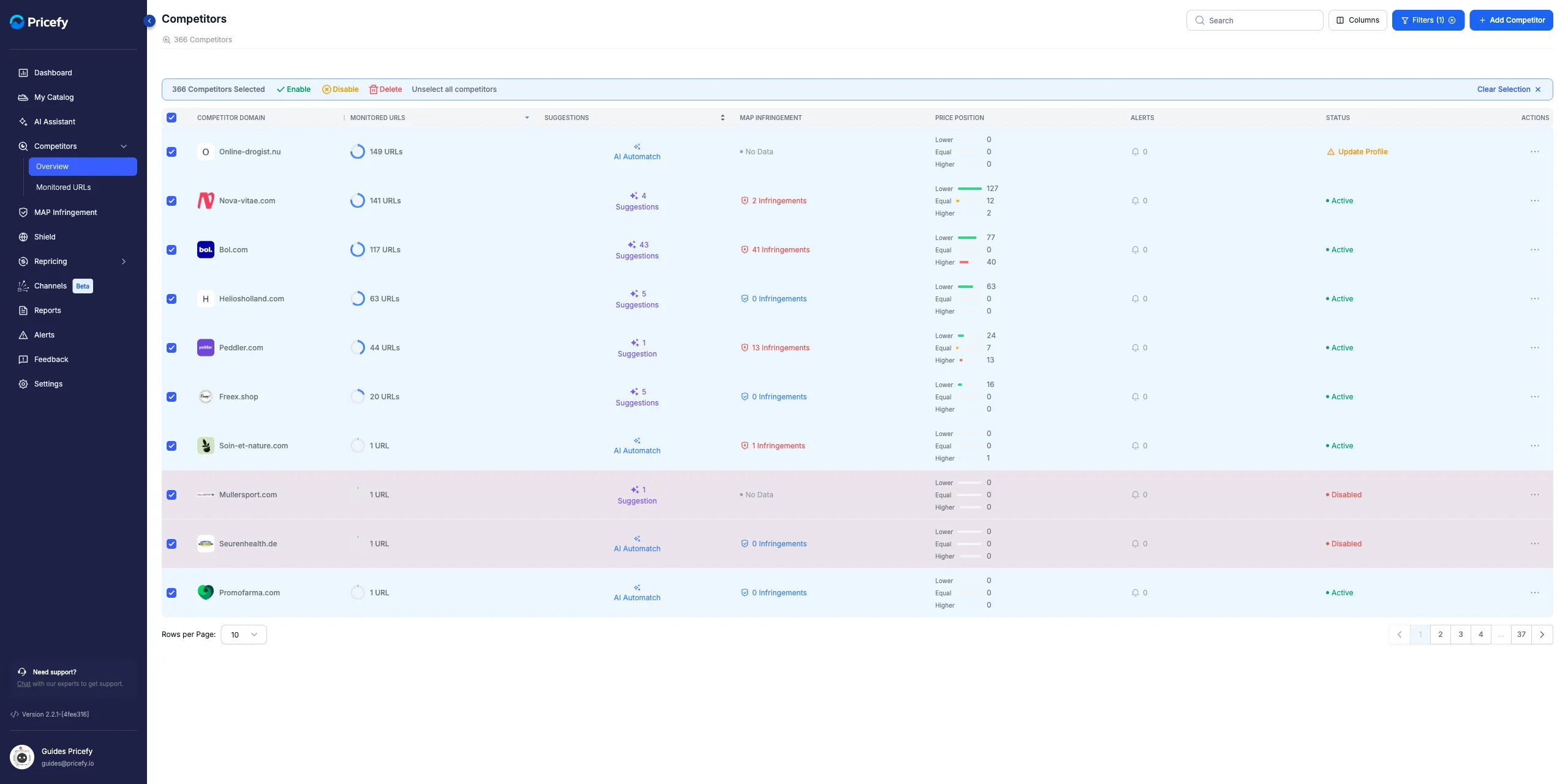Image resolution: width=1568 pixels, height=784 pixels.
Task: Open actions menu for Online-drogist.nu
Action: coord(1534,152)
